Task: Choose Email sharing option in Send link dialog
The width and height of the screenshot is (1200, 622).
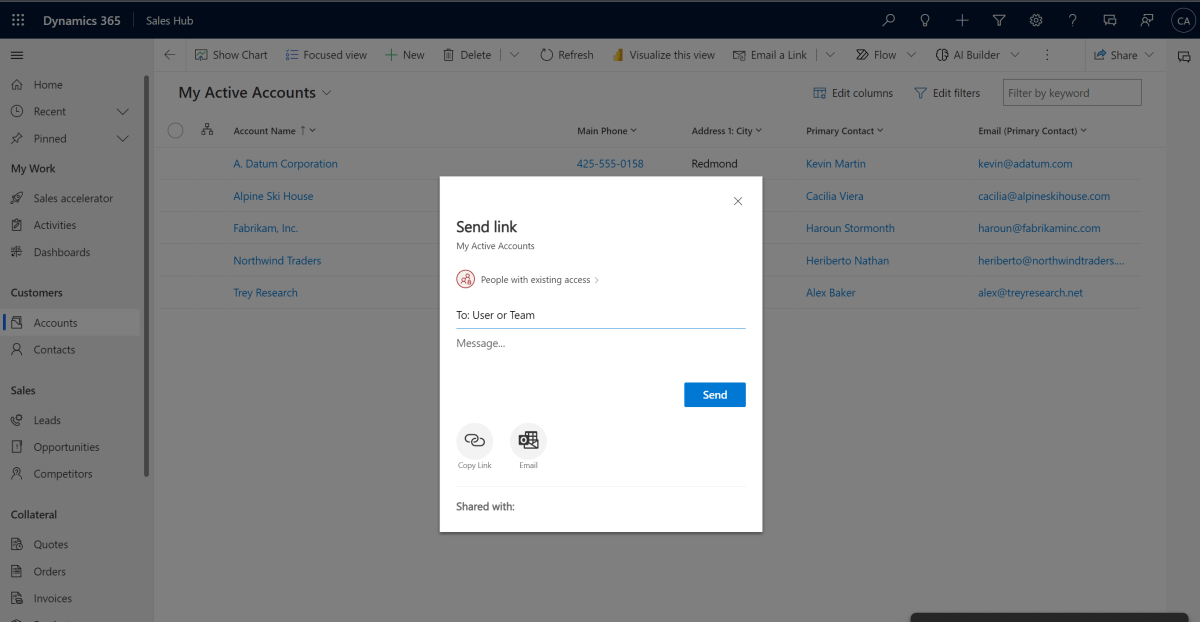Action: tap(528, 443)
